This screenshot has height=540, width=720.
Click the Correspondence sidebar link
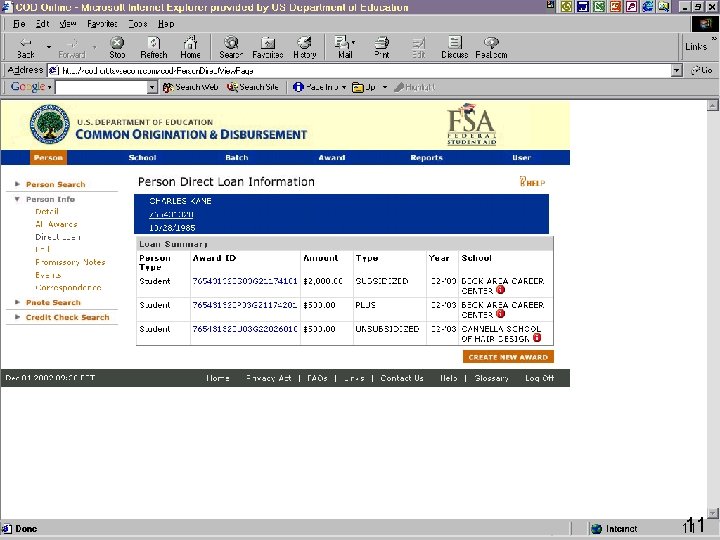[68, 287]
